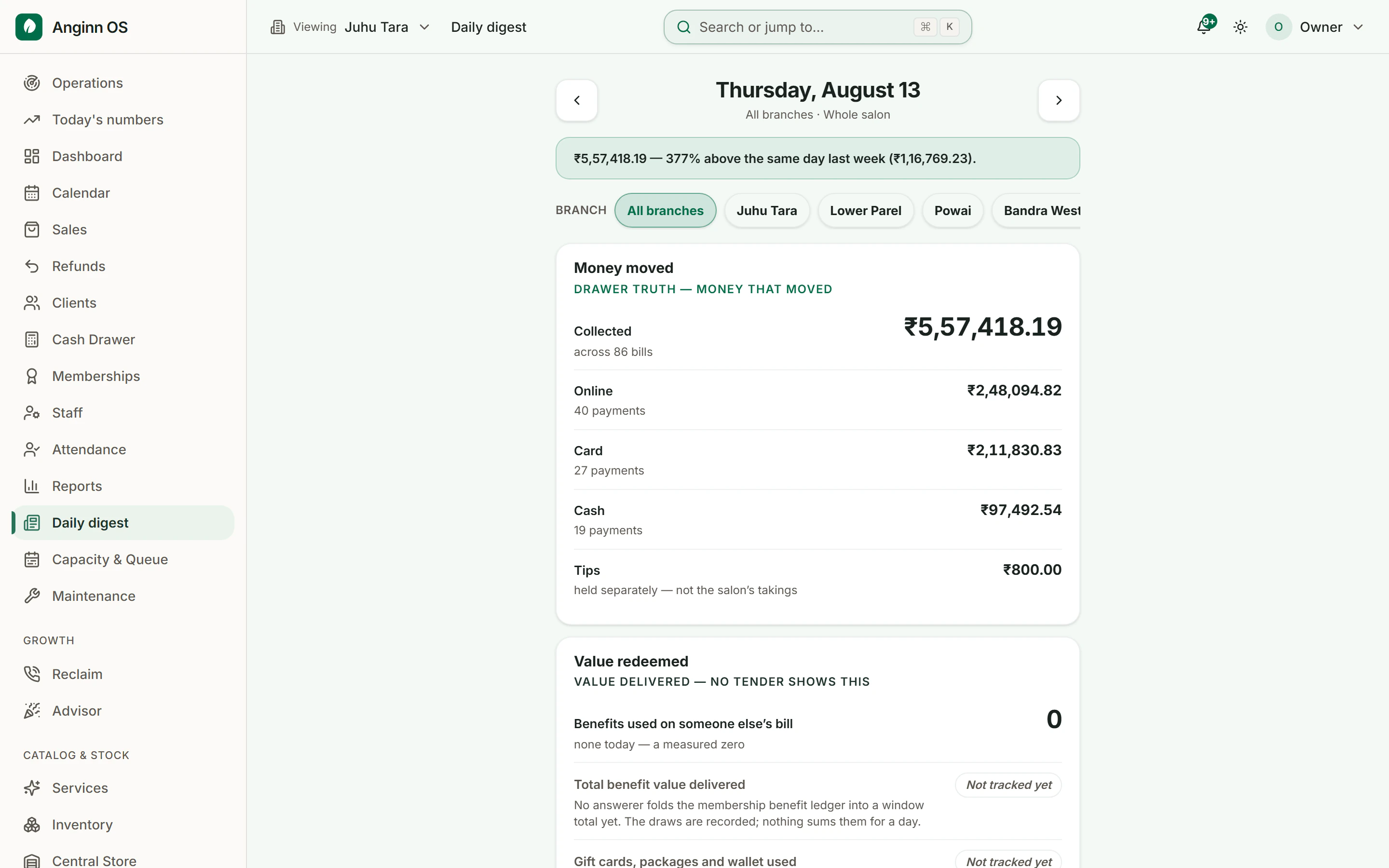Click the Advisor party icon
This screenshot has width=1389, height=868.
click(32, 711)
